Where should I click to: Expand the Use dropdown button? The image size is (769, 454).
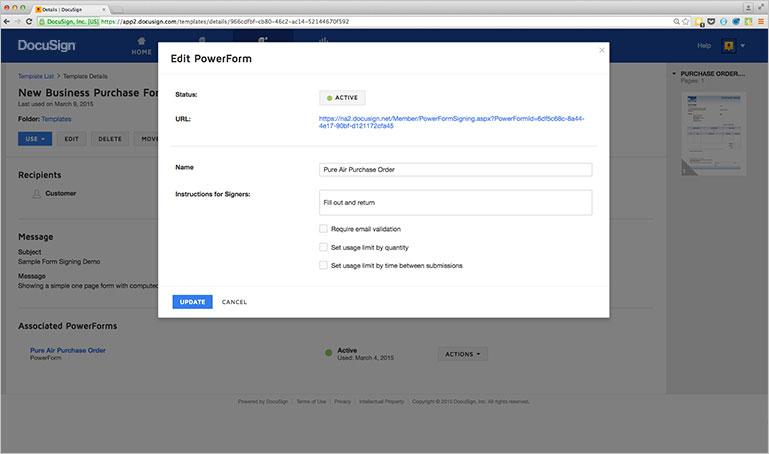(x=35, y=139)
